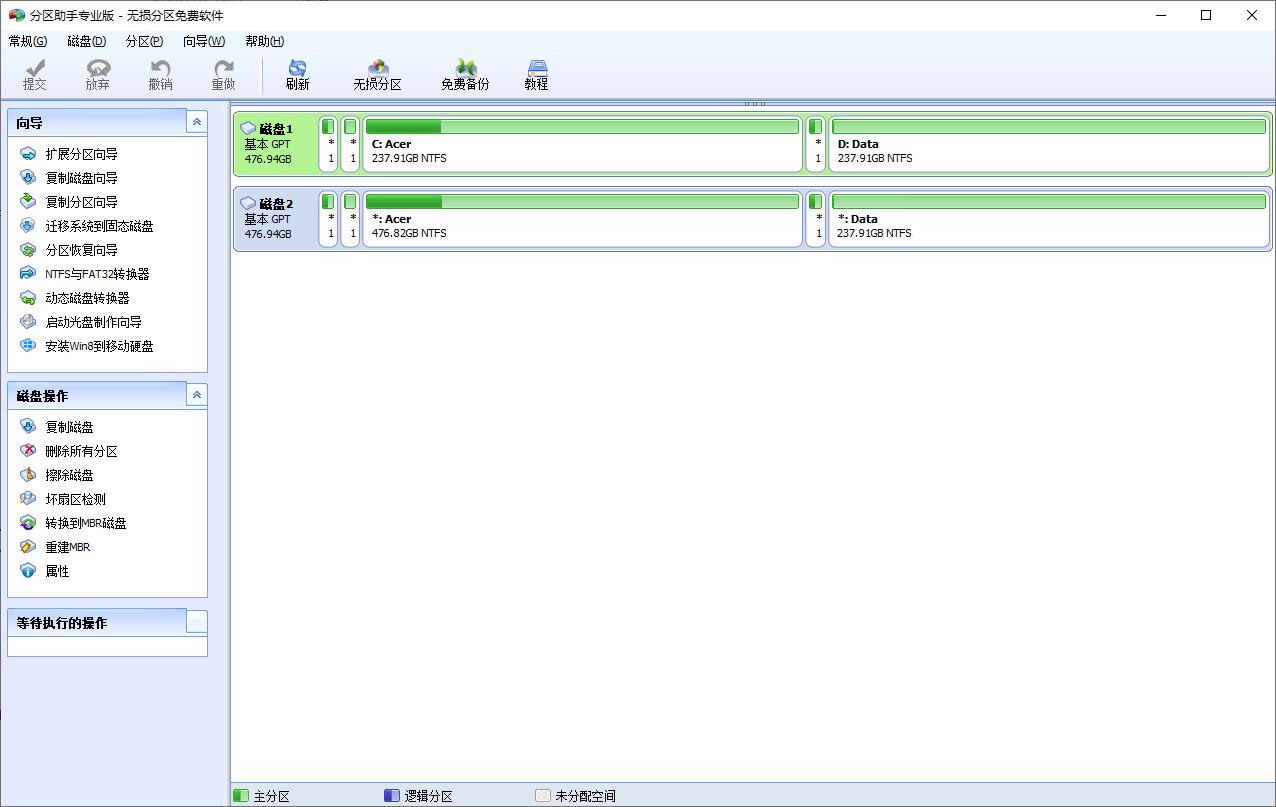Select the 删除所有分区 link text
This screenshot has height=807, width=1276.
tap(81, 451)
